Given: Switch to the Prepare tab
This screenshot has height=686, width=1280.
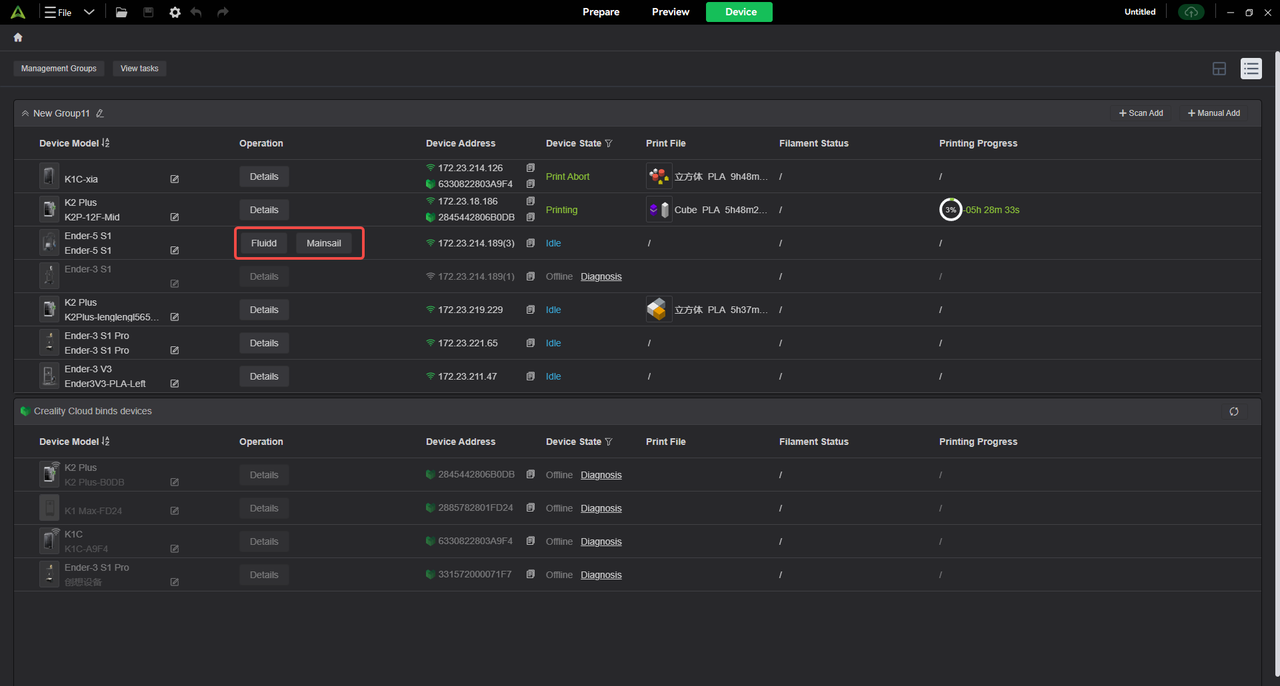Looking at the screenshot, I should point(601,12).
